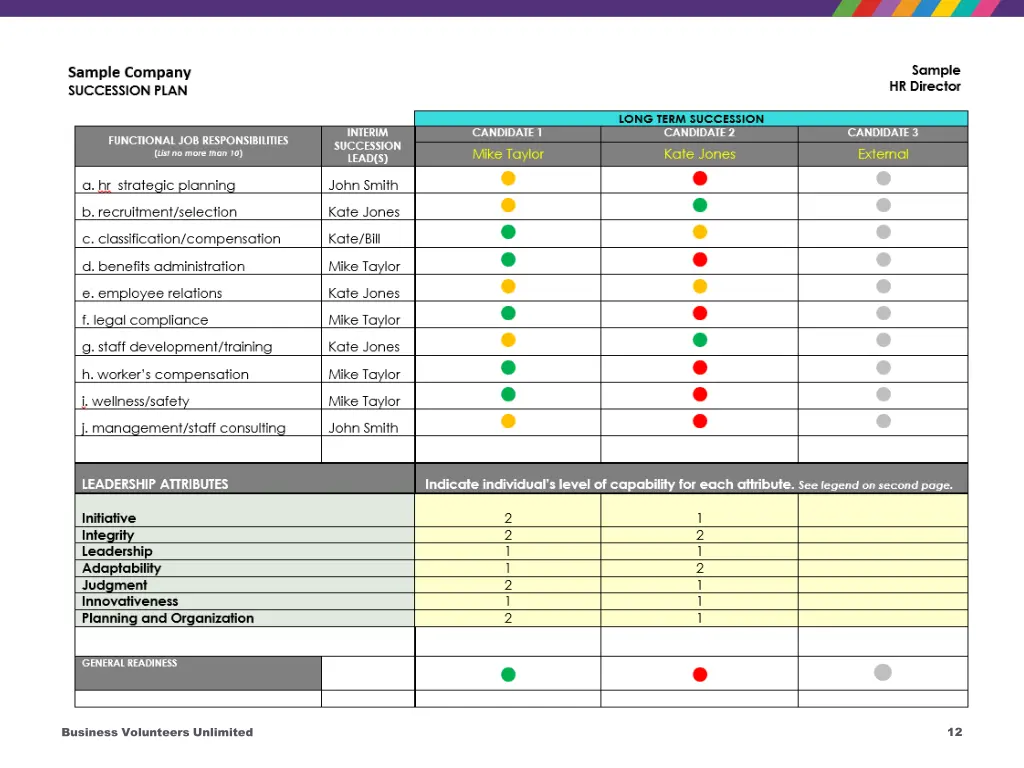Click the 'j. management/staff consulting' row label

tap(184, 428)
